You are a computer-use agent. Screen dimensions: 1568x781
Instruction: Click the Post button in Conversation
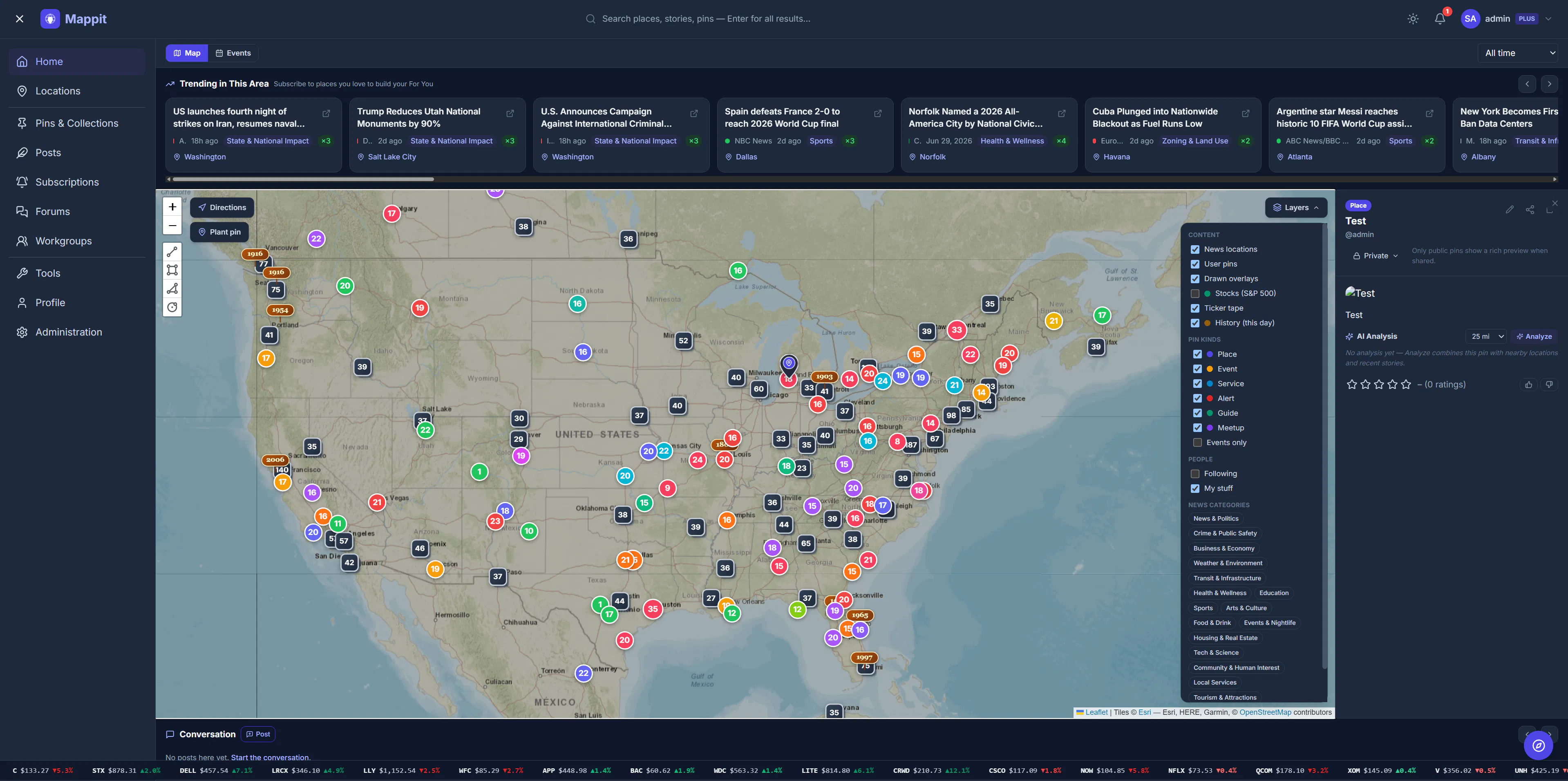coord(258,734)
